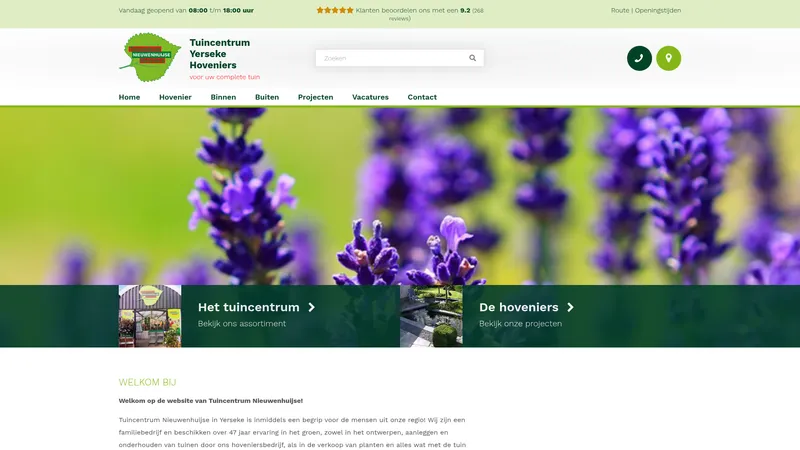Screen dimensions: 800x450
Task: Go to the Contact page
Action: tap(422, 97)
